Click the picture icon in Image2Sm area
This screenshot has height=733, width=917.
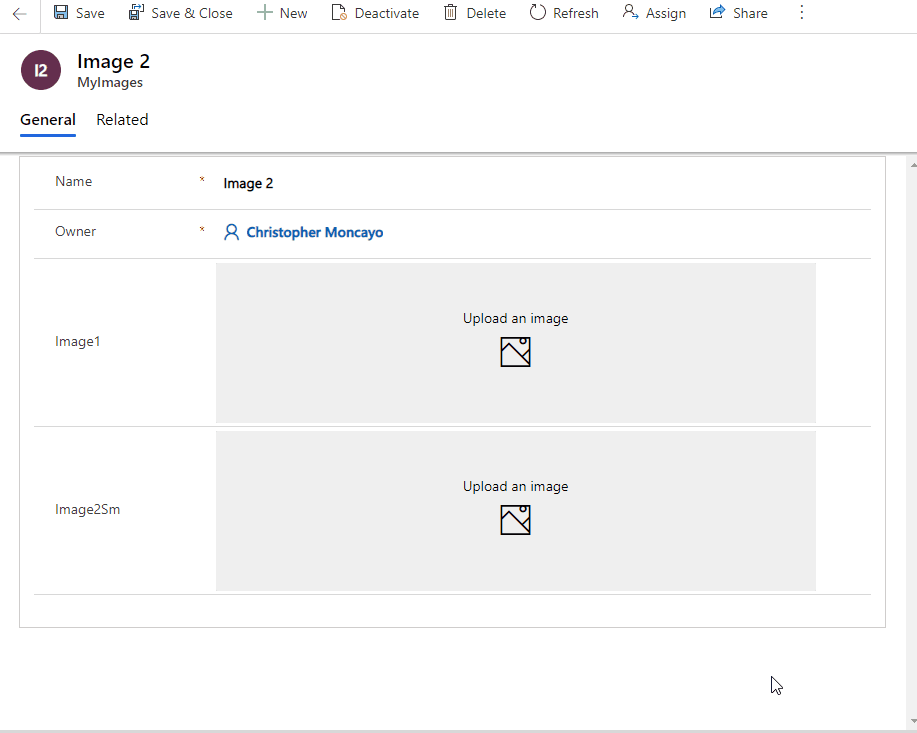pyautogui.click(x=515, y=520)
